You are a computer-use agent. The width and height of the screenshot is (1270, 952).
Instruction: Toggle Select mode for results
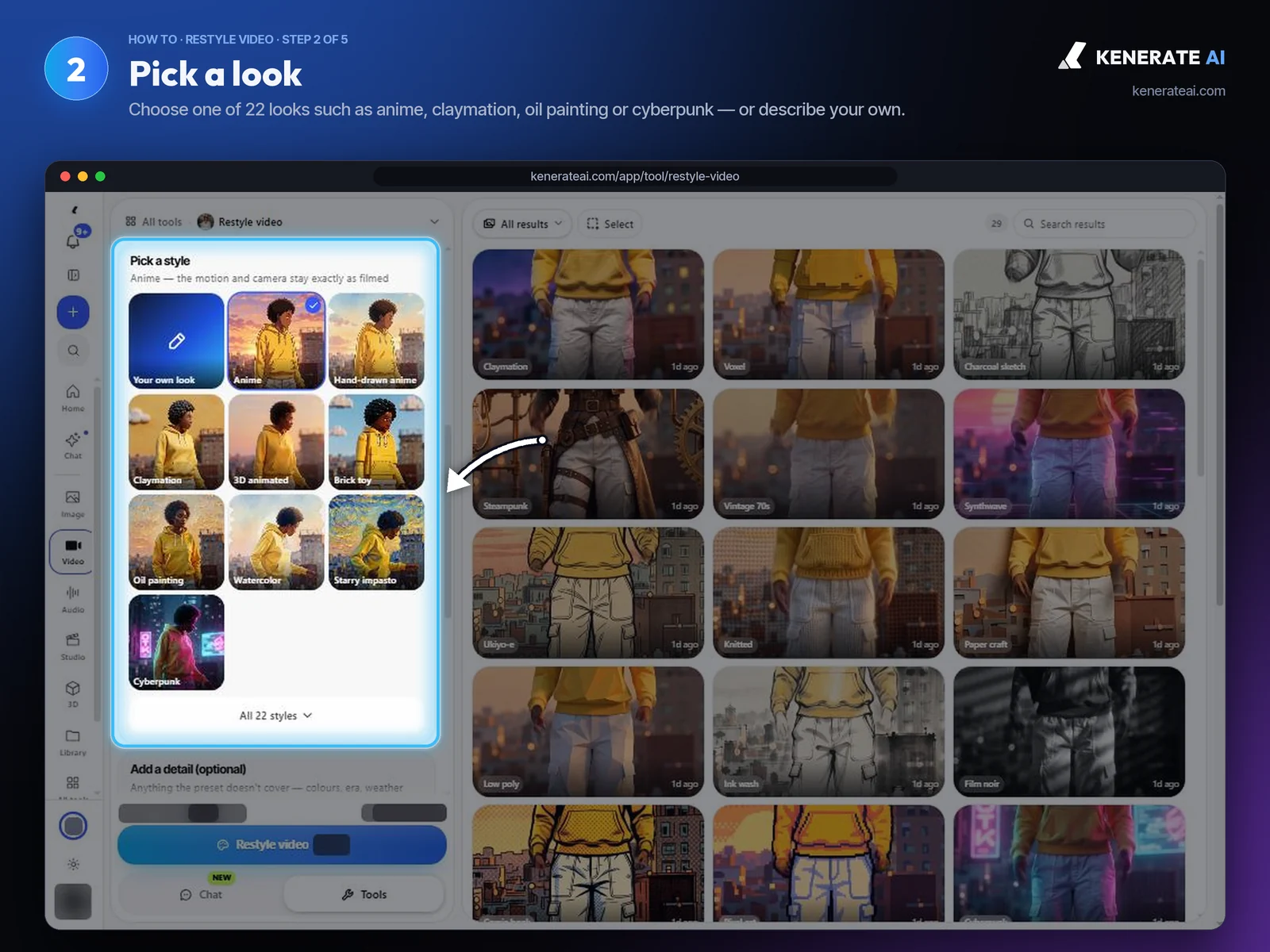[x=610, y=224]
